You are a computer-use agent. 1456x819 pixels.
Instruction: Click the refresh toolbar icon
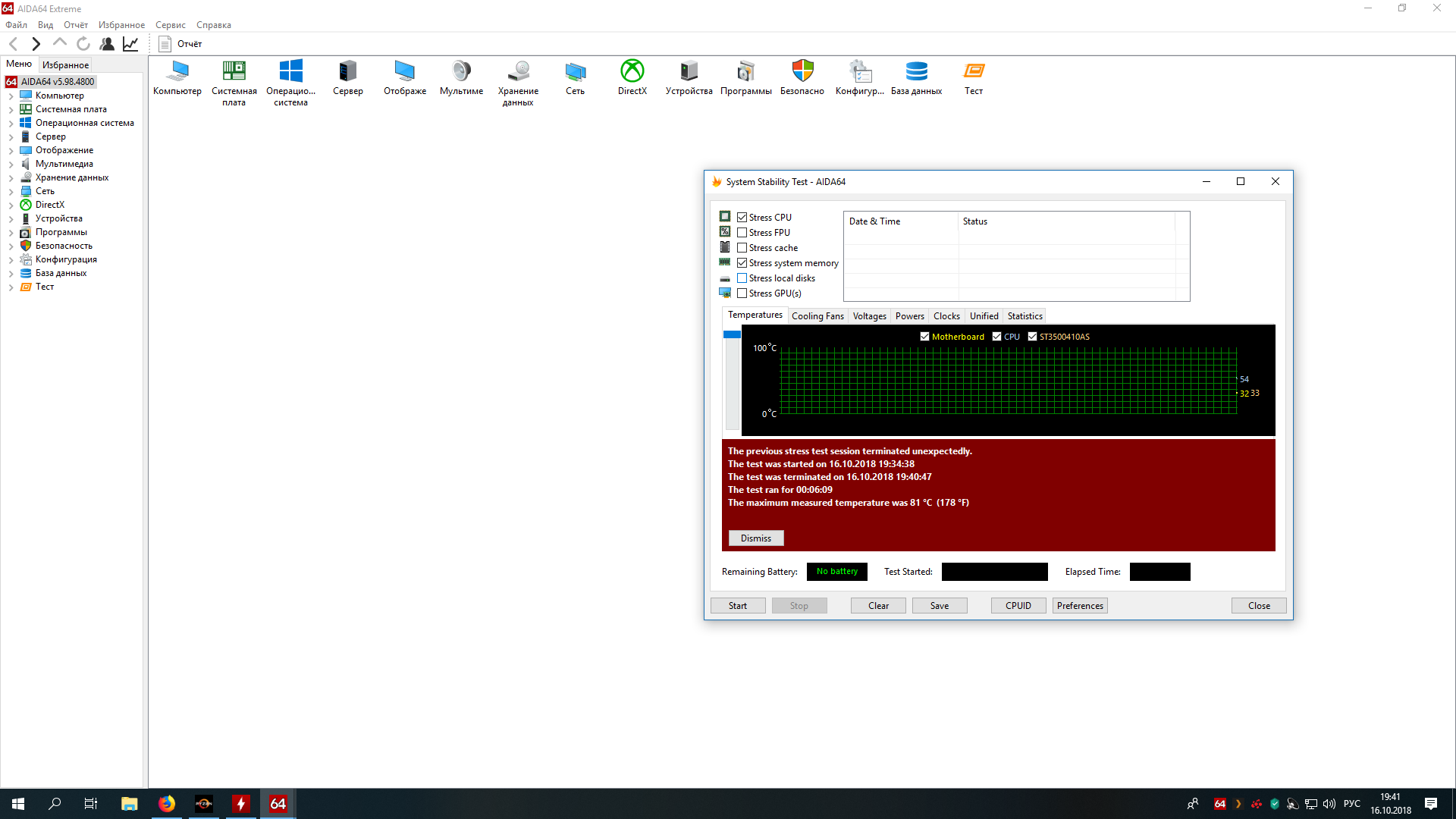83,44
